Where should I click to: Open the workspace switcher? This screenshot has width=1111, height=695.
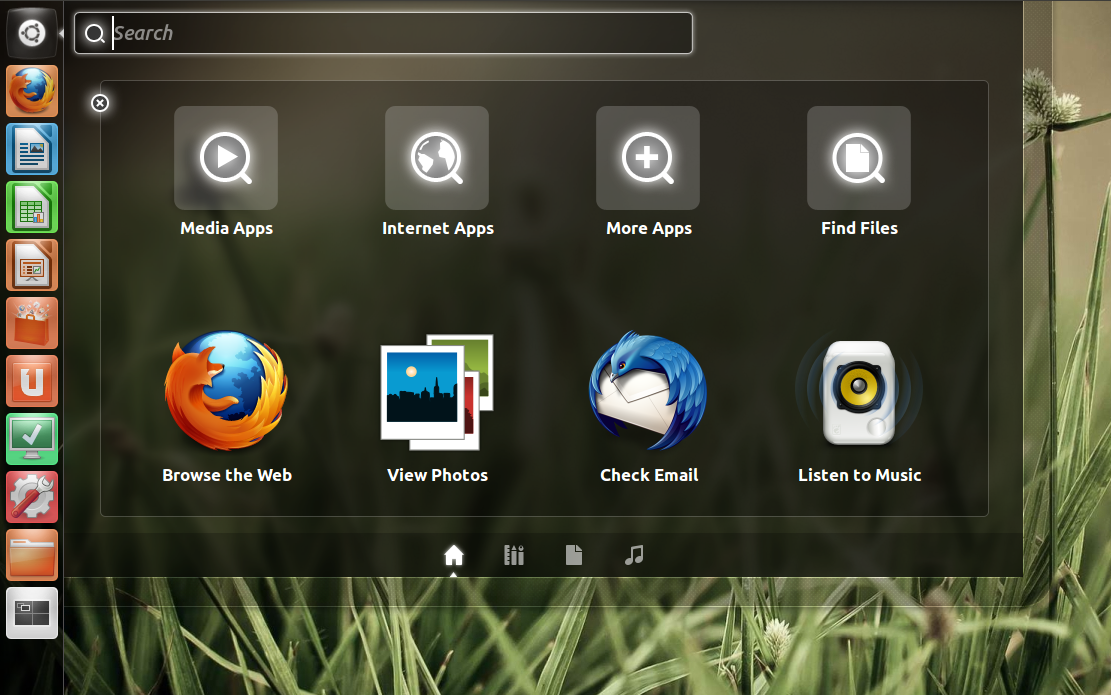pos(32,613)
